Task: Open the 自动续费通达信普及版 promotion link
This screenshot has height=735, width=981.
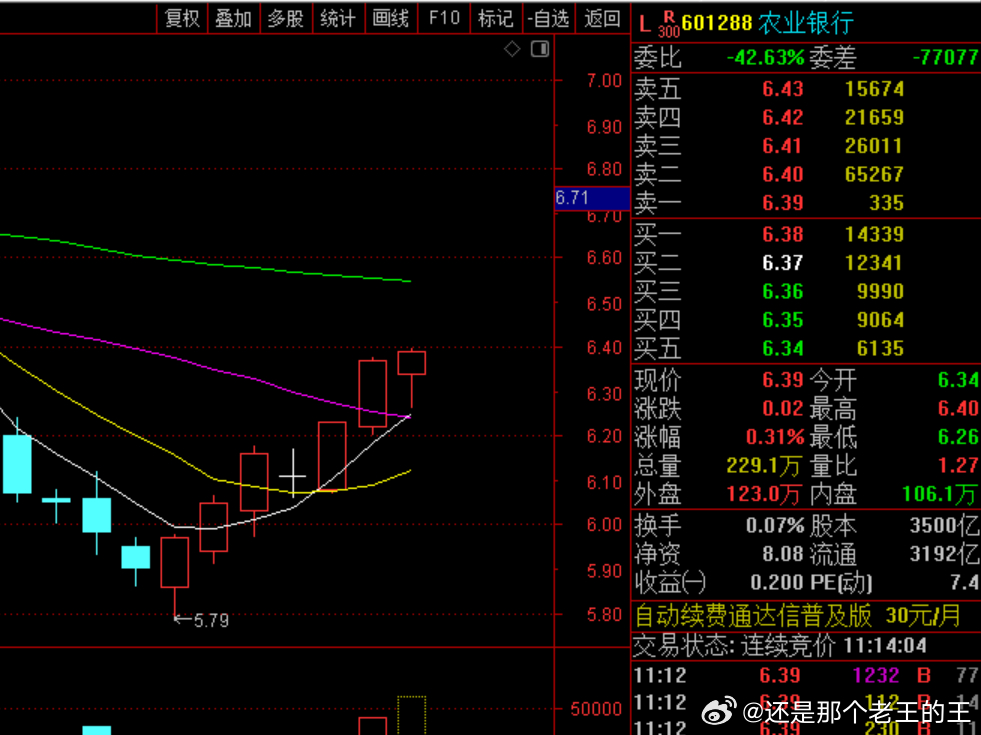Action: (798, 616)
